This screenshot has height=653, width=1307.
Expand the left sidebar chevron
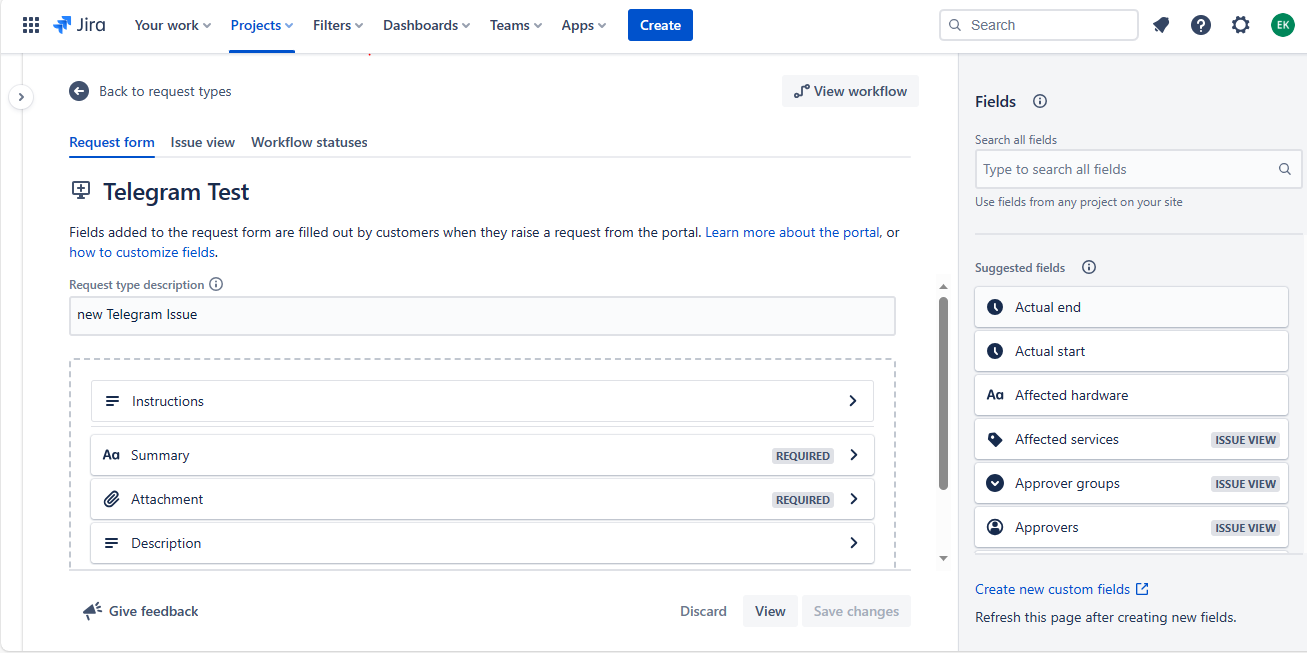pyautogui.click(x=21, y=97)
